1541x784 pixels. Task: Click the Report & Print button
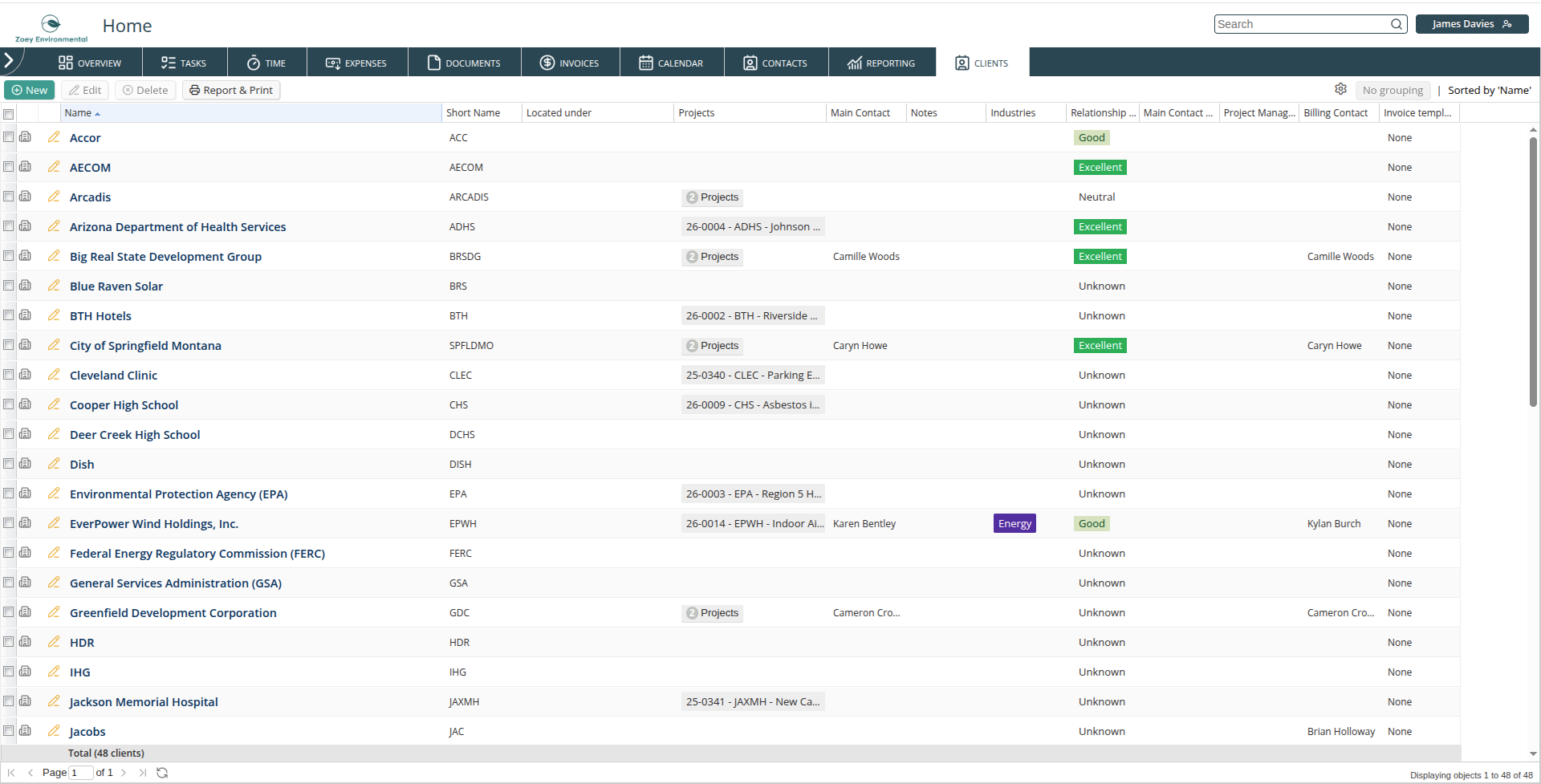(x=231, y=90)
